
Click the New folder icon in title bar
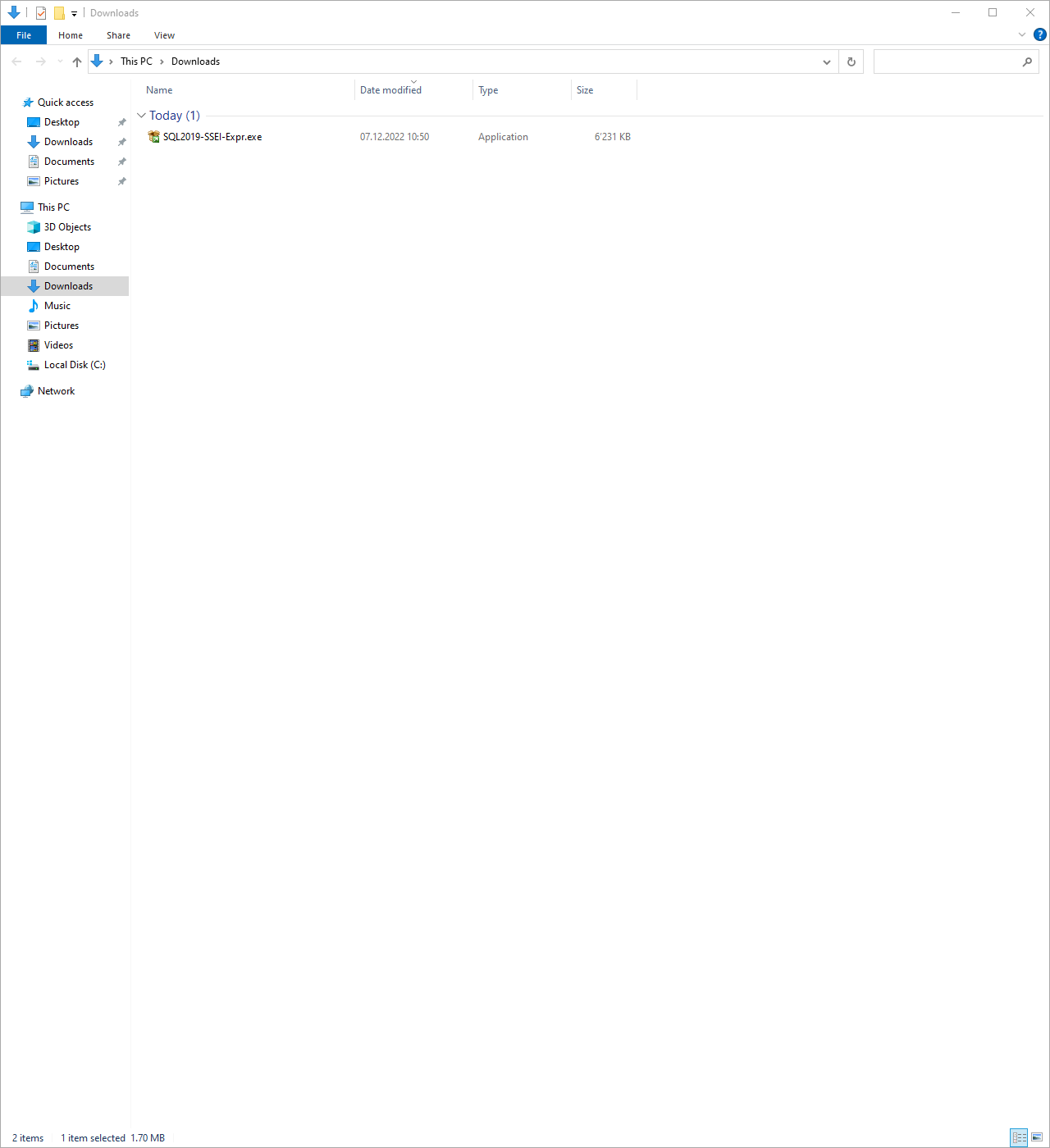coord(59,13)
